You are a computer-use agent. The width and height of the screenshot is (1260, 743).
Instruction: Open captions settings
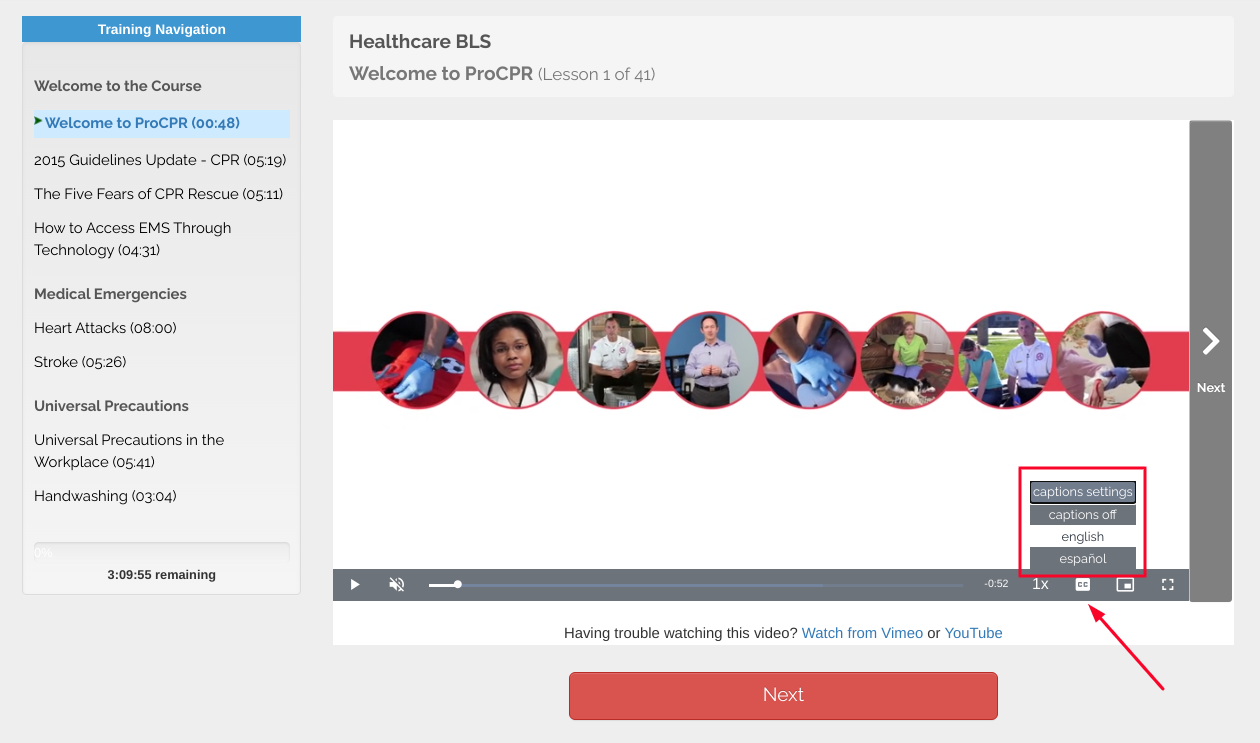(1083, 492)
